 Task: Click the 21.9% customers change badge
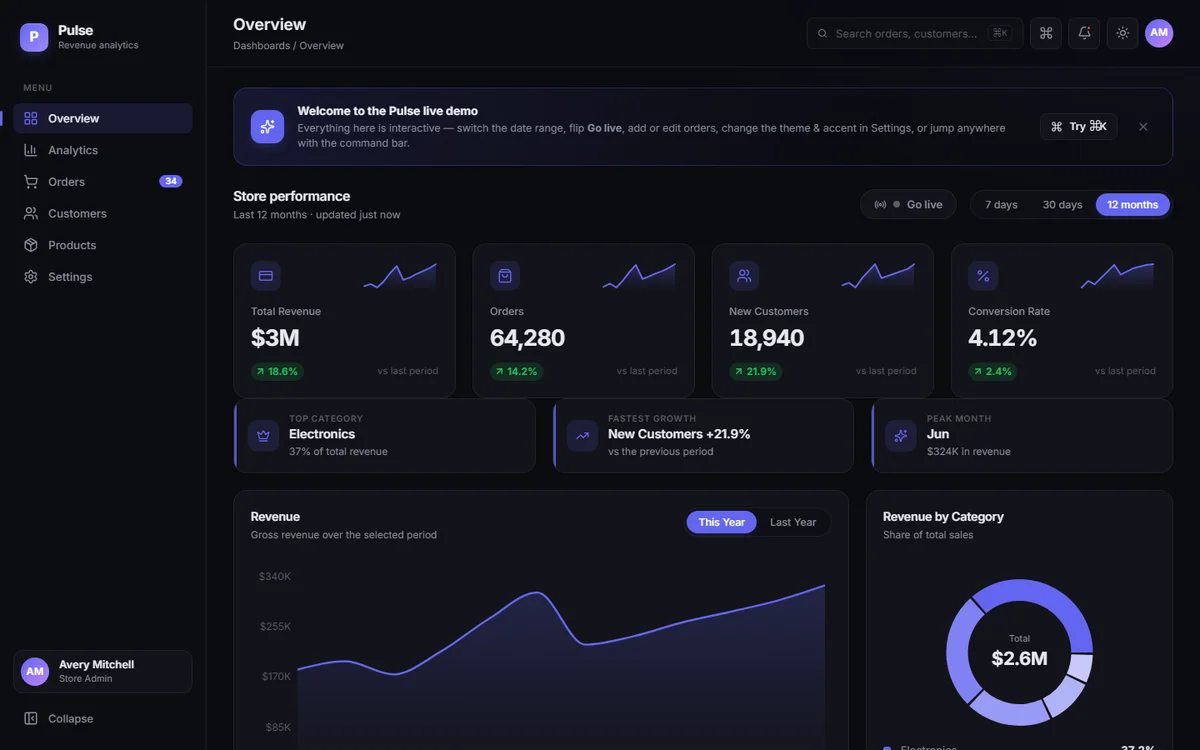755,371
